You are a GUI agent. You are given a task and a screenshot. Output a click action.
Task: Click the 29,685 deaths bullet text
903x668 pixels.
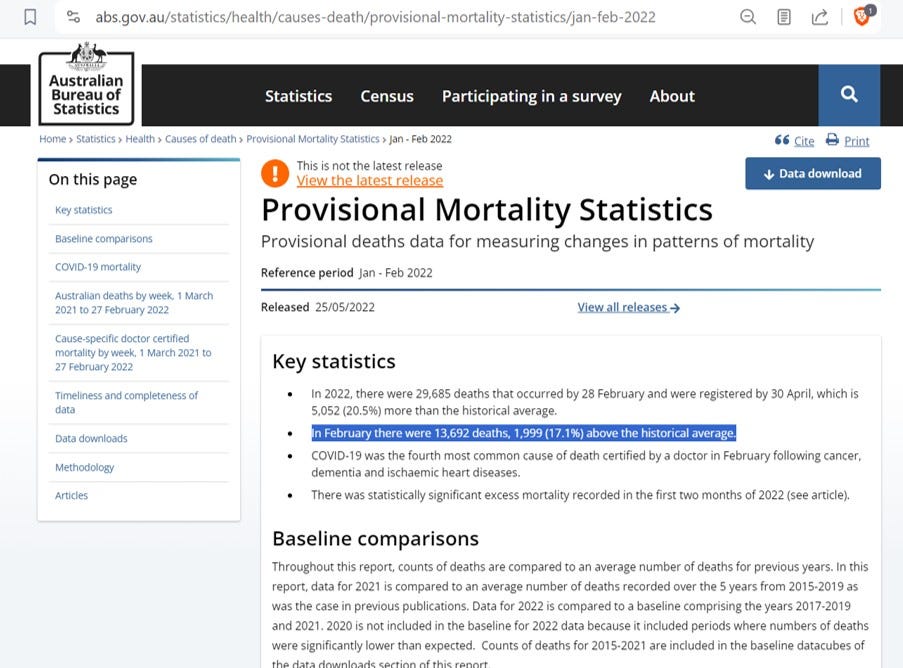pyautogui.click(x=585, y=402)
